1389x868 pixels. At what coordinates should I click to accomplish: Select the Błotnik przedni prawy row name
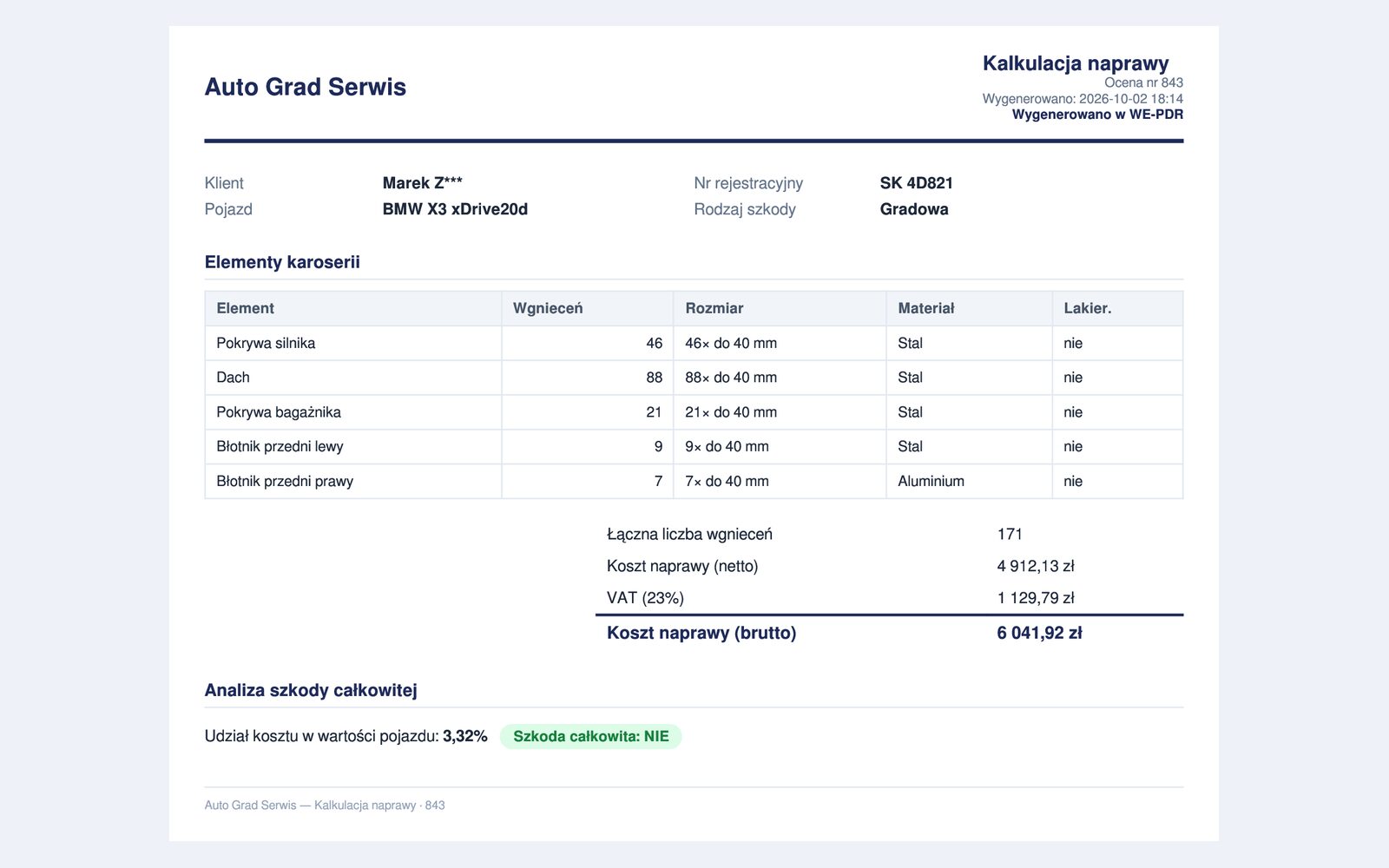(x=285, y=481)
